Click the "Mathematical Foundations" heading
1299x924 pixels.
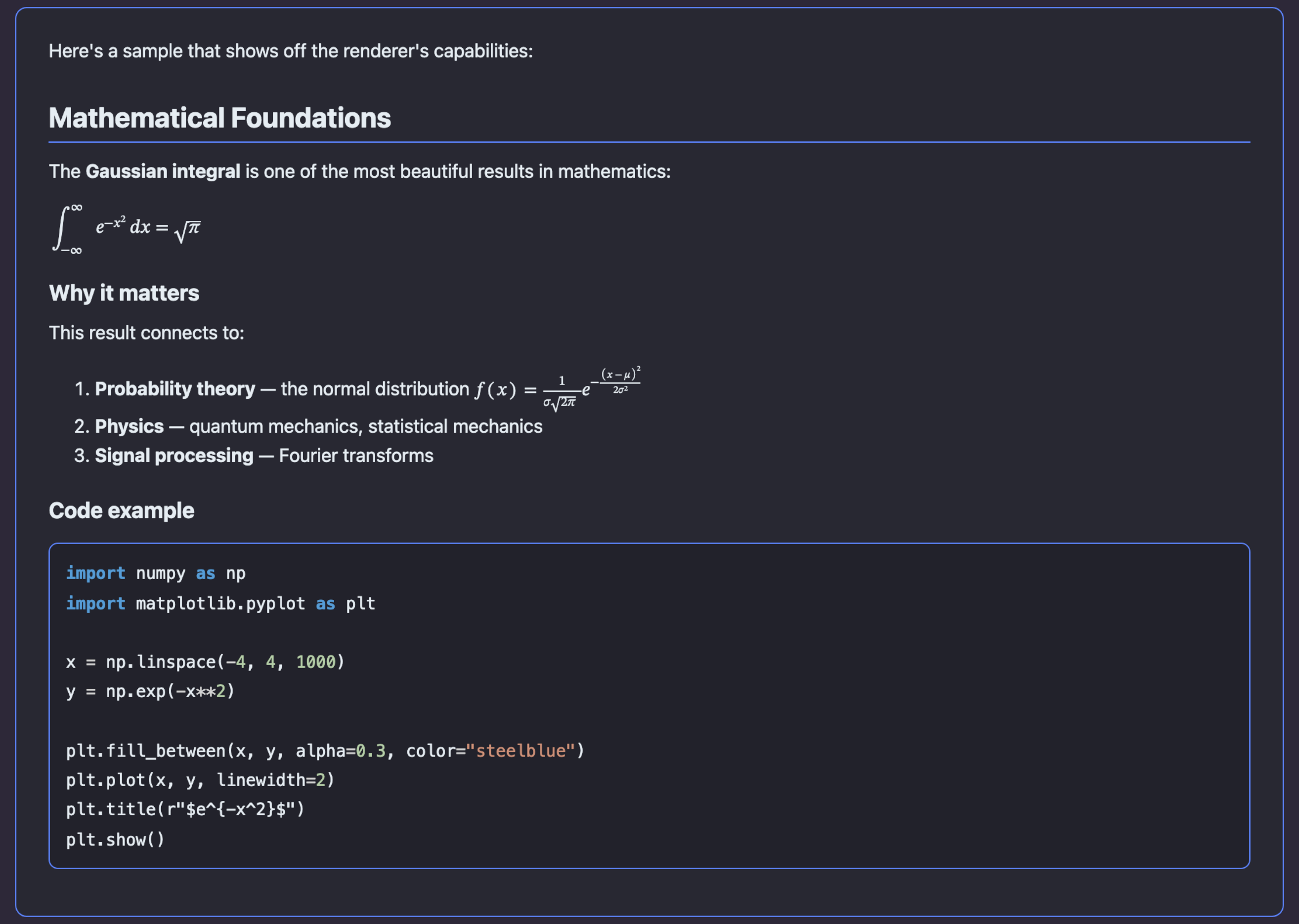[220, 118]
